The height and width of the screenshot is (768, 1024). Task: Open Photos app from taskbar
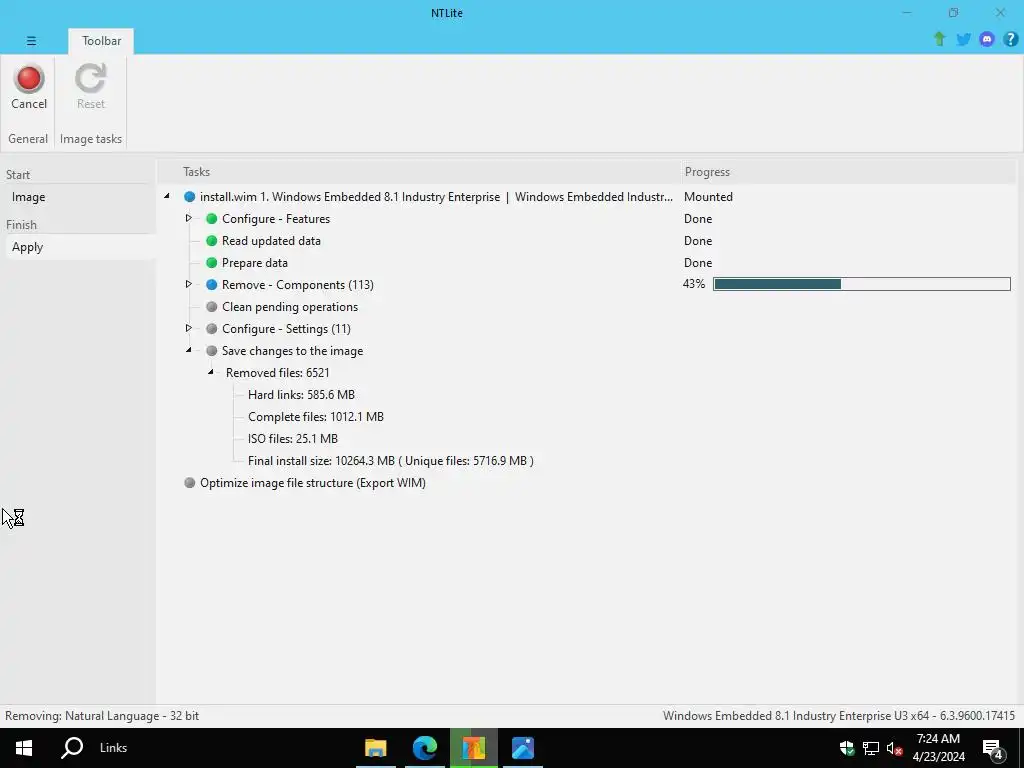pyautogui.click(x=523, y=748)
